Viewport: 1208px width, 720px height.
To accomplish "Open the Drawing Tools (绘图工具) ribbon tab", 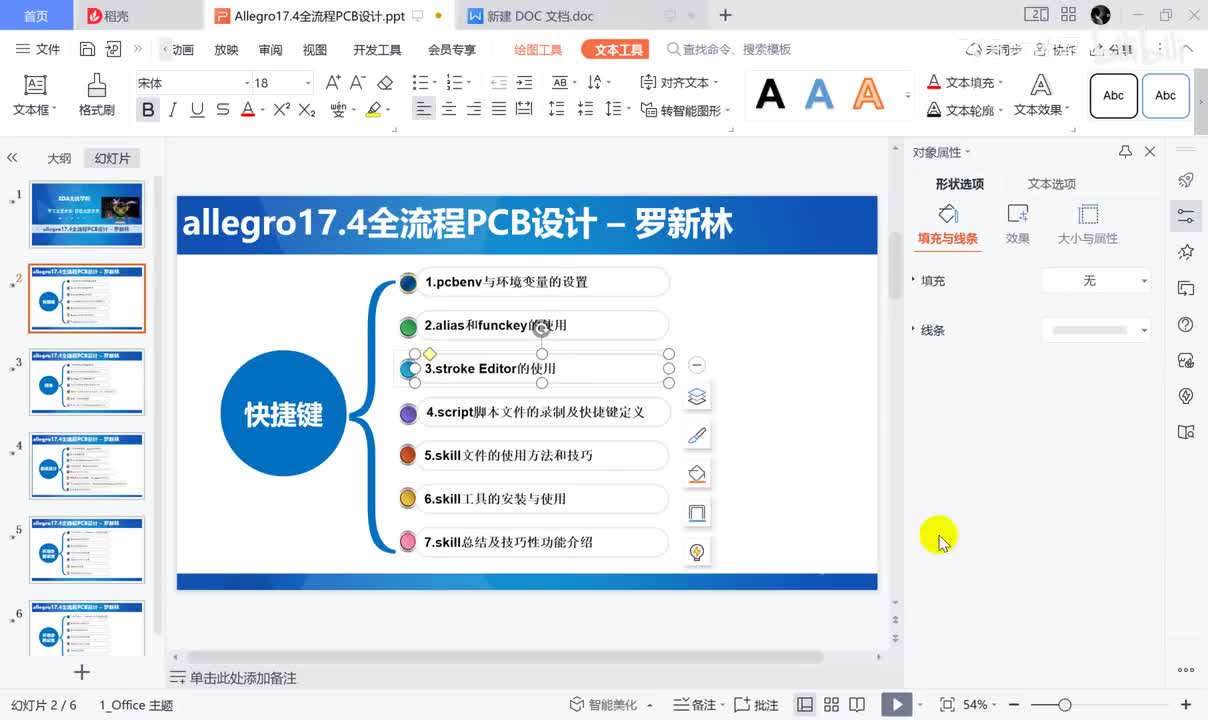I will (x=538, y=50).
